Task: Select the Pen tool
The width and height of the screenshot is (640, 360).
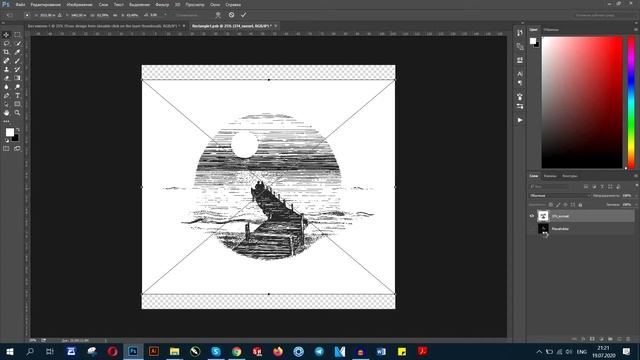Action: click(x=6, y=96)
